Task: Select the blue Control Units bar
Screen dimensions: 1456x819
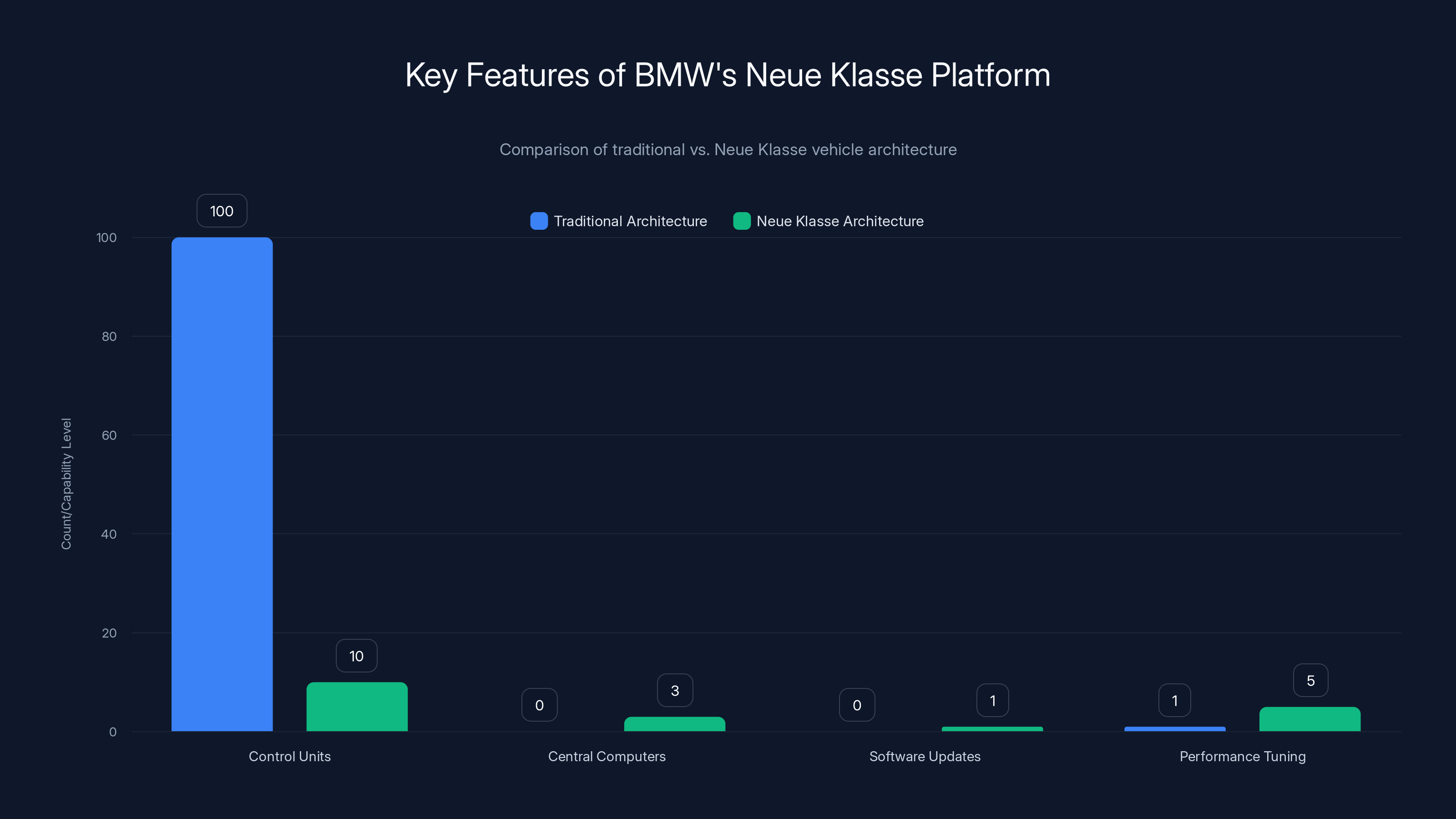Action: pos(222,485)
